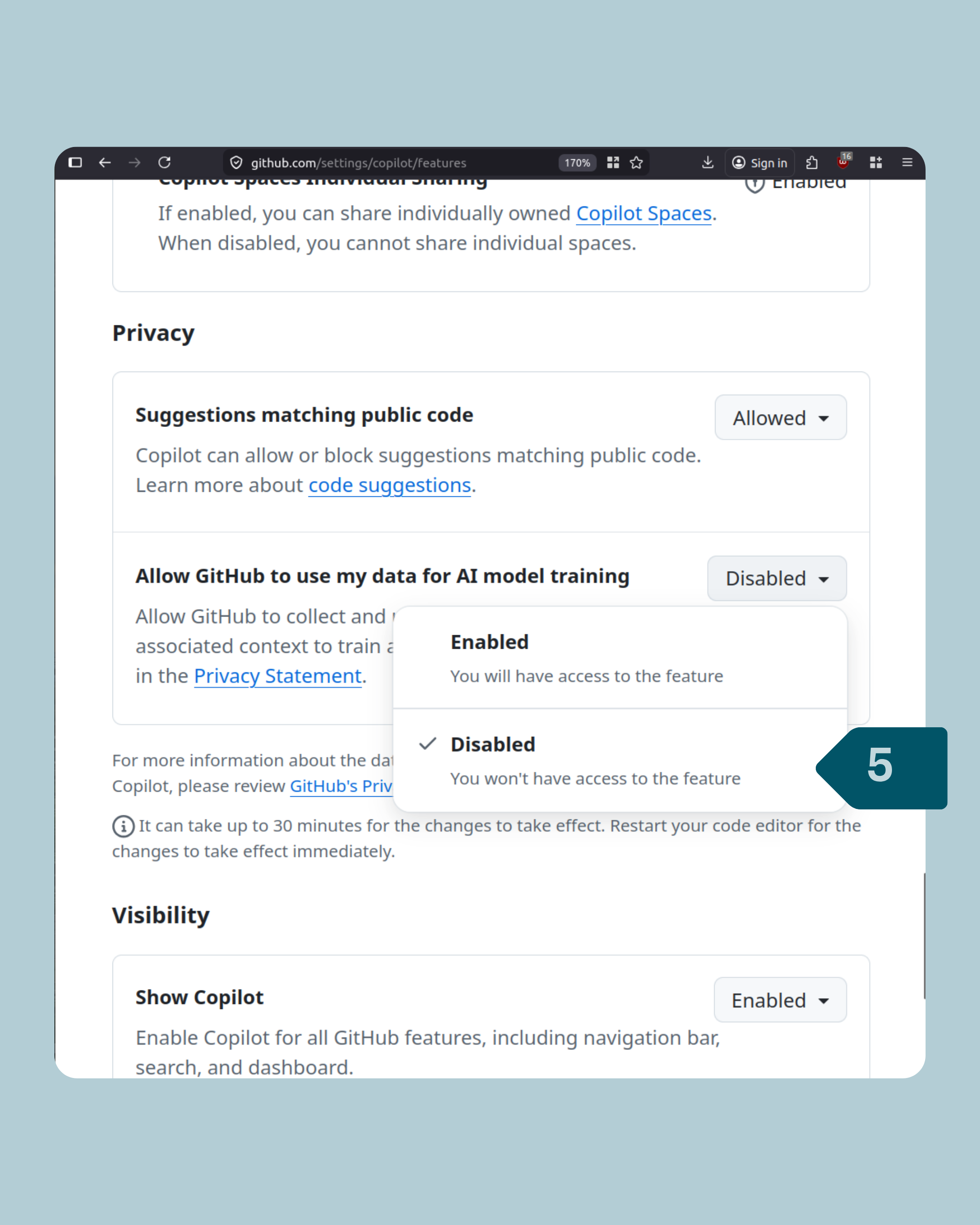Follow the code suggestions link

pyautogui.click(x=389, y=485)
